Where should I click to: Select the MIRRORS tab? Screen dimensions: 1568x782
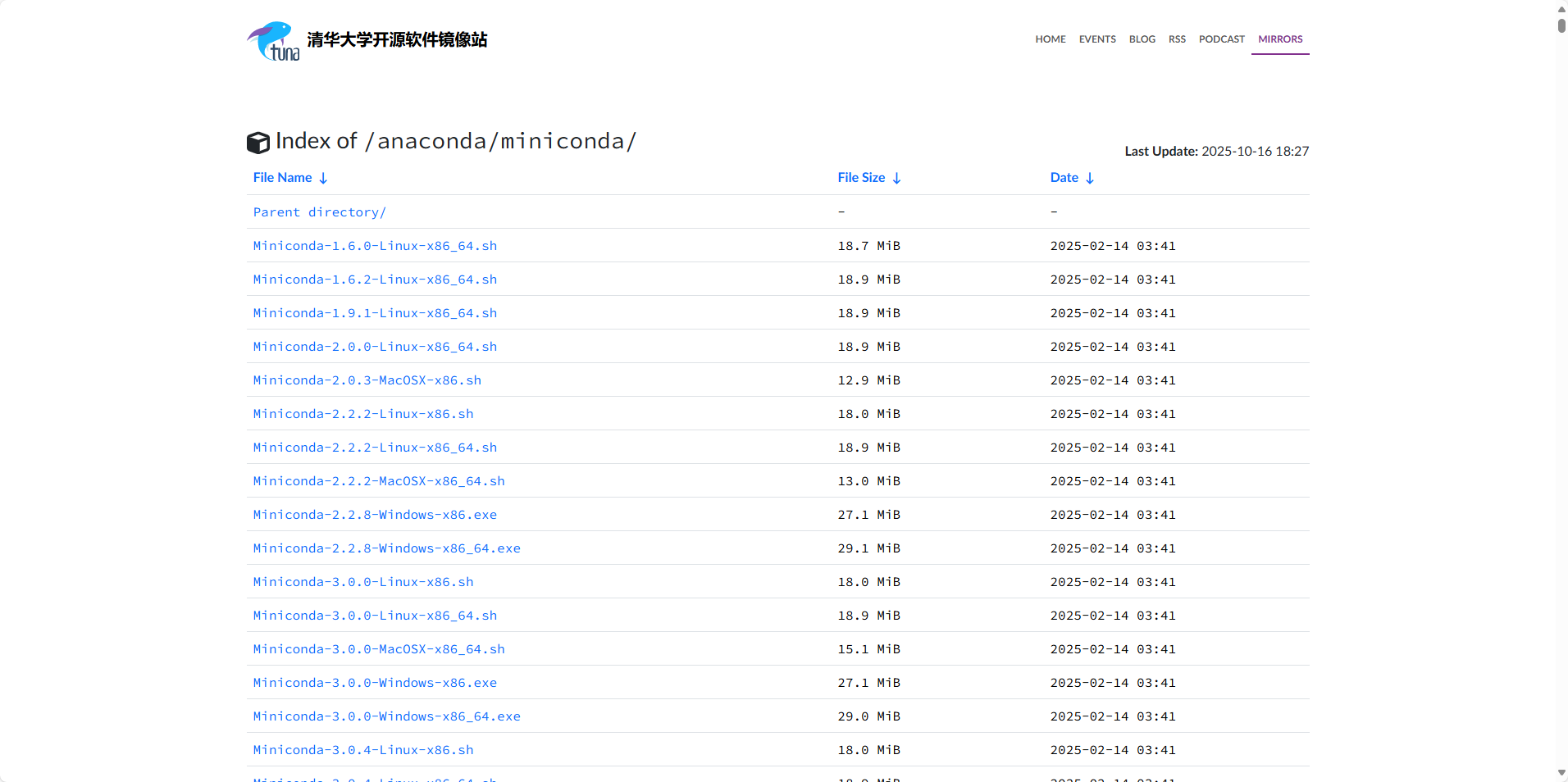point(1279,39)
